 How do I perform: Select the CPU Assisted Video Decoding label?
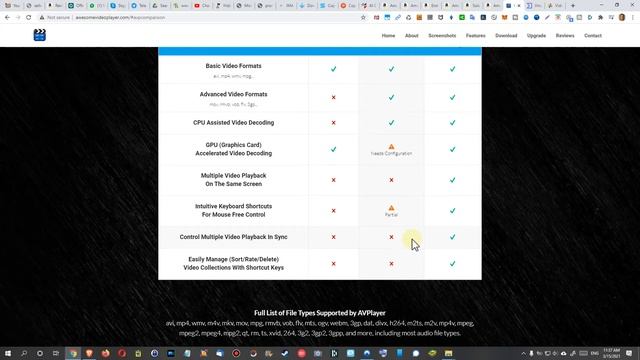pyautogui.click(x=233, y=122)
